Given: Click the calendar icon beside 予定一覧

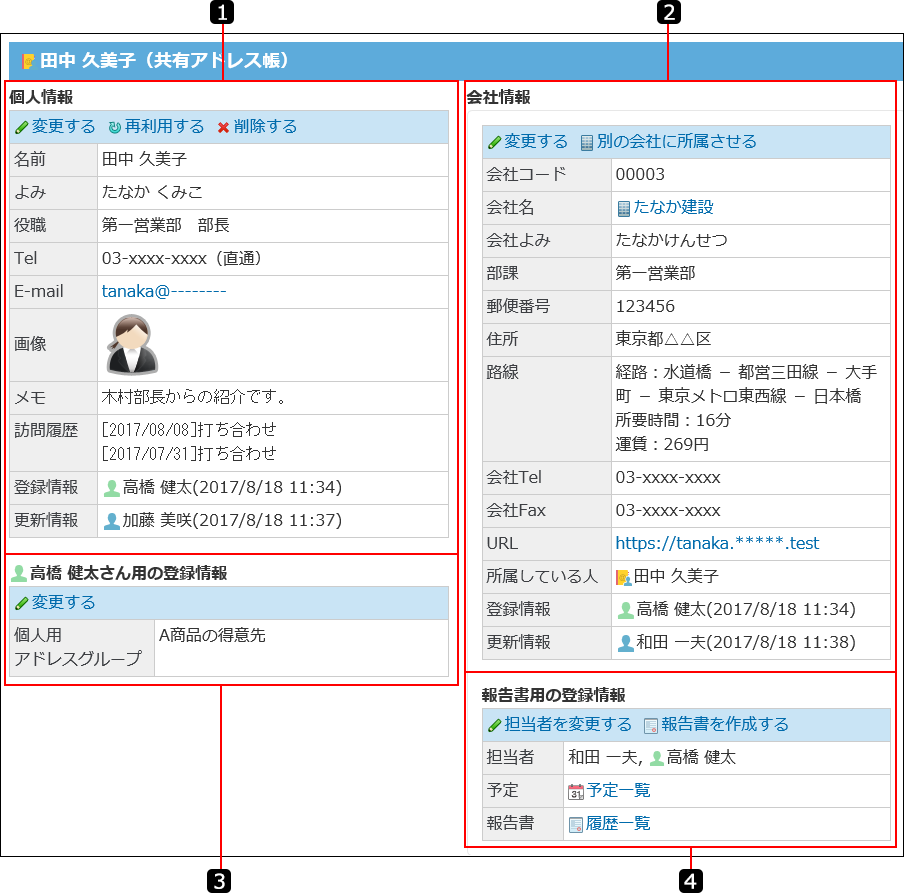Looking at the screenshot, I should pyautogui.click(x=576, y=791).
